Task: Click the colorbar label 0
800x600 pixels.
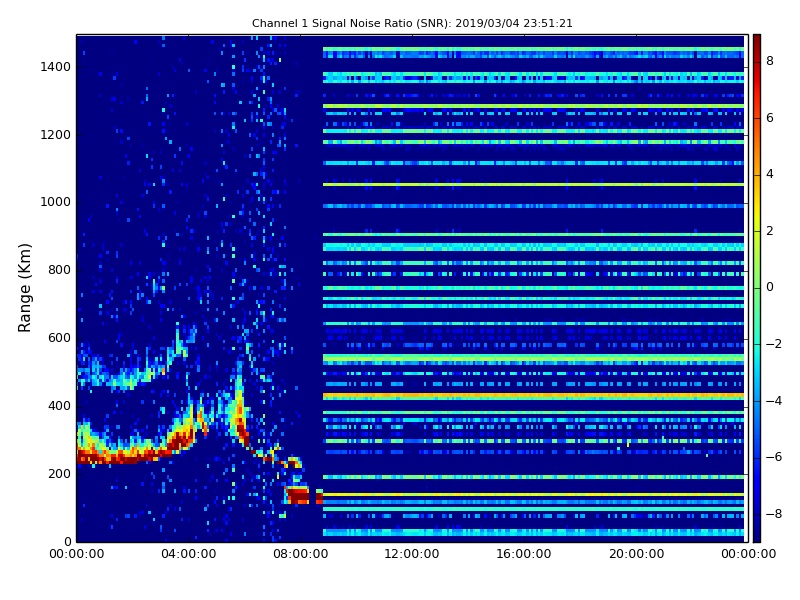Action: pyautogui.click(x=770, y=287)
